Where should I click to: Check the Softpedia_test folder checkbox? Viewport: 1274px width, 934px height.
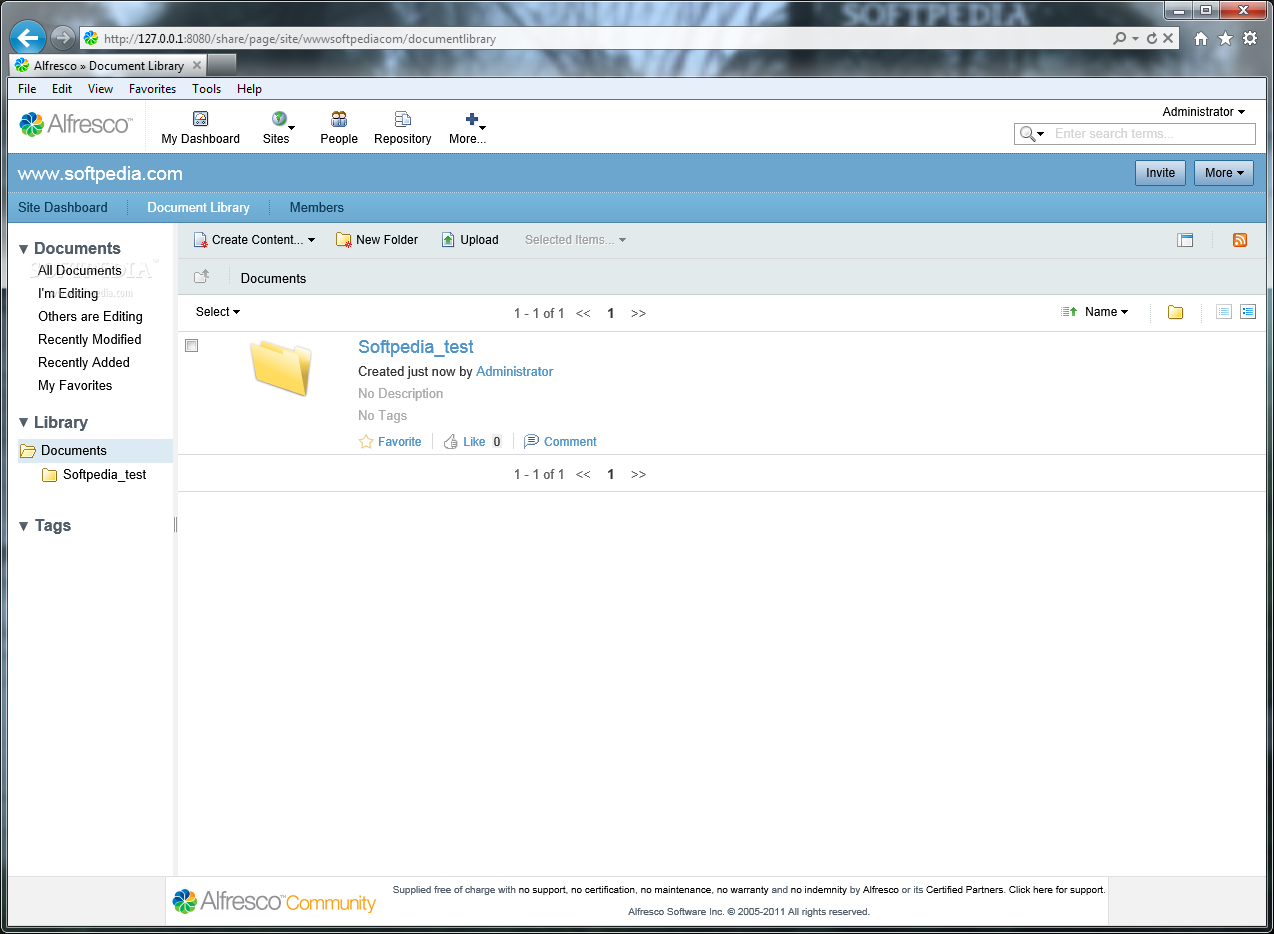point(192,346)
